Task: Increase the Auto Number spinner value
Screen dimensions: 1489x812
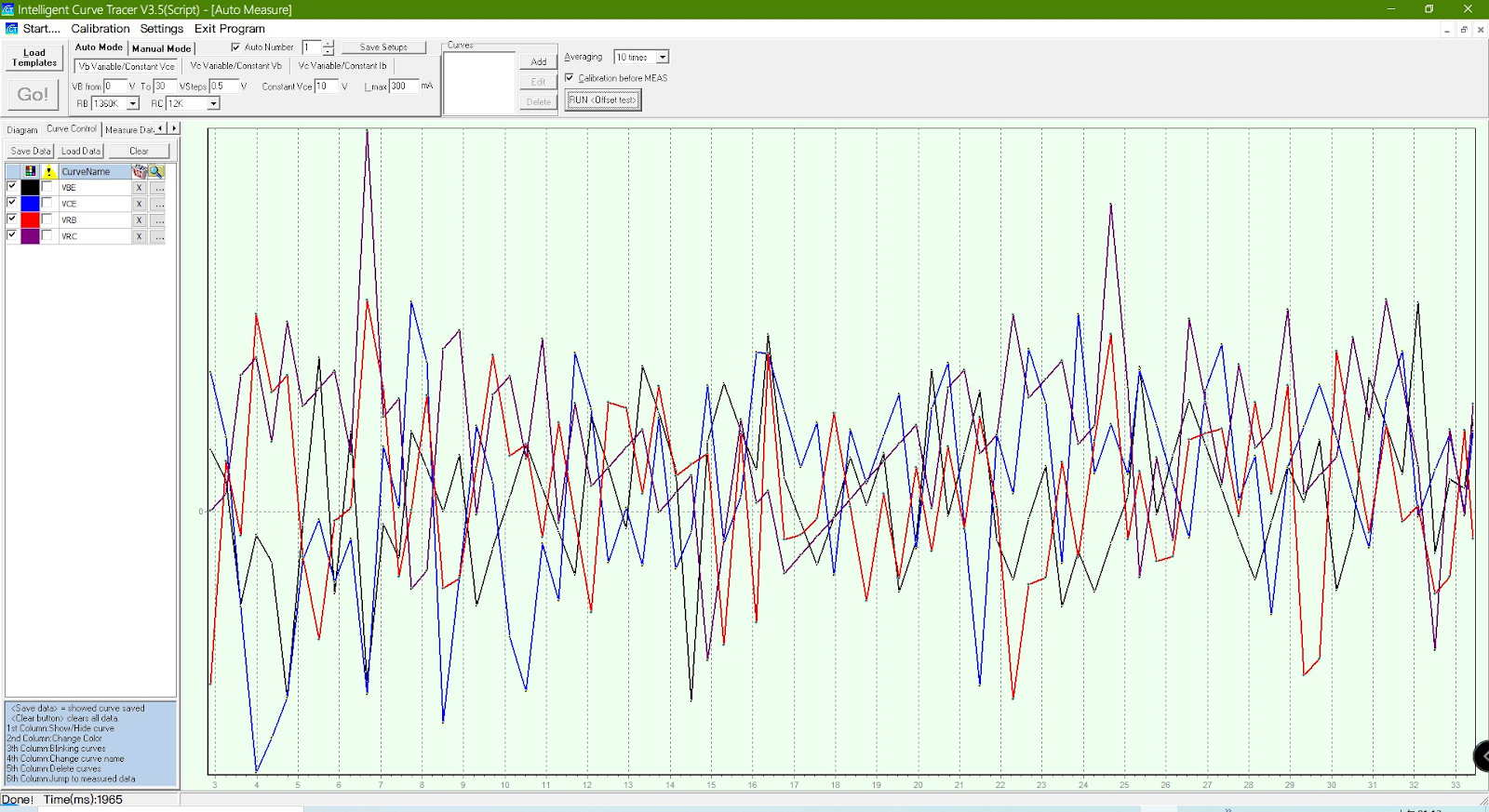Action: coord(329,44)
